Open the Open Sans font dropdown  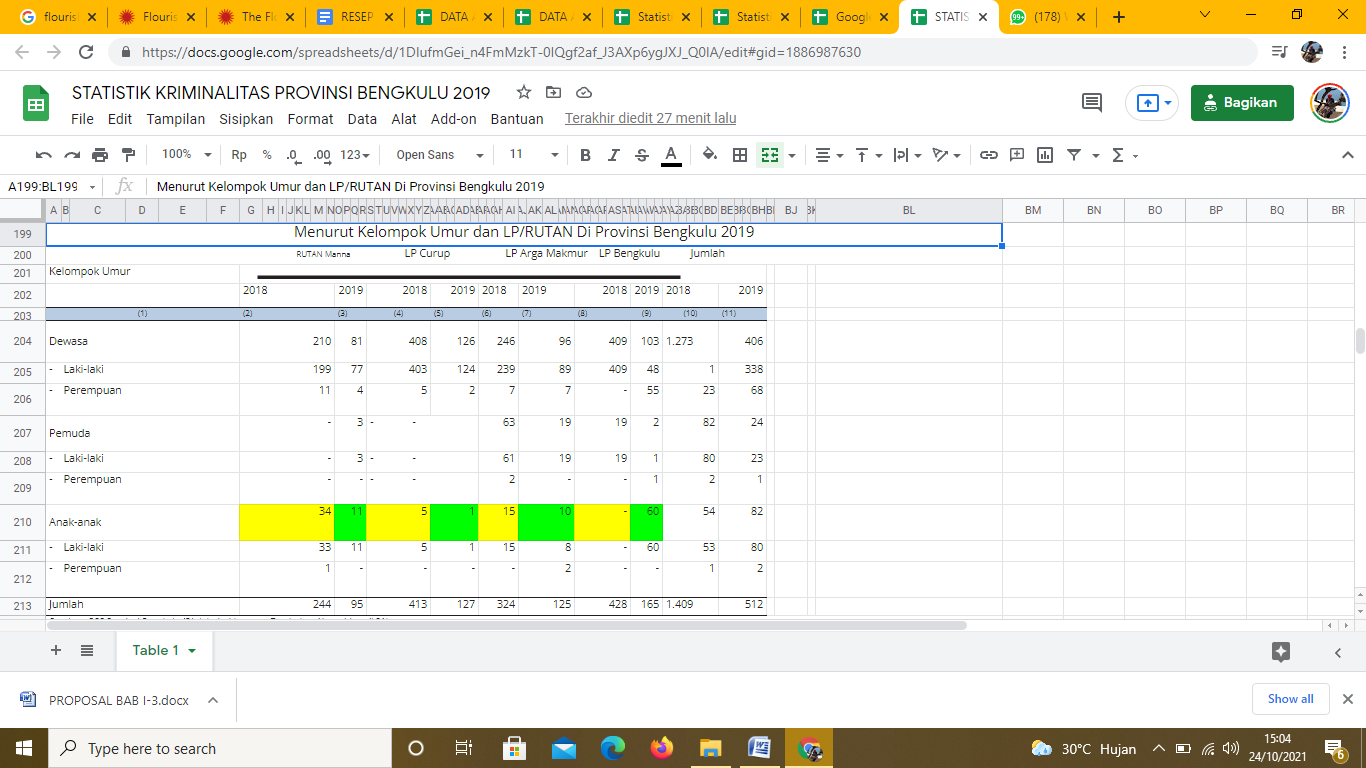pyautogui.click(x=439, y=155)
